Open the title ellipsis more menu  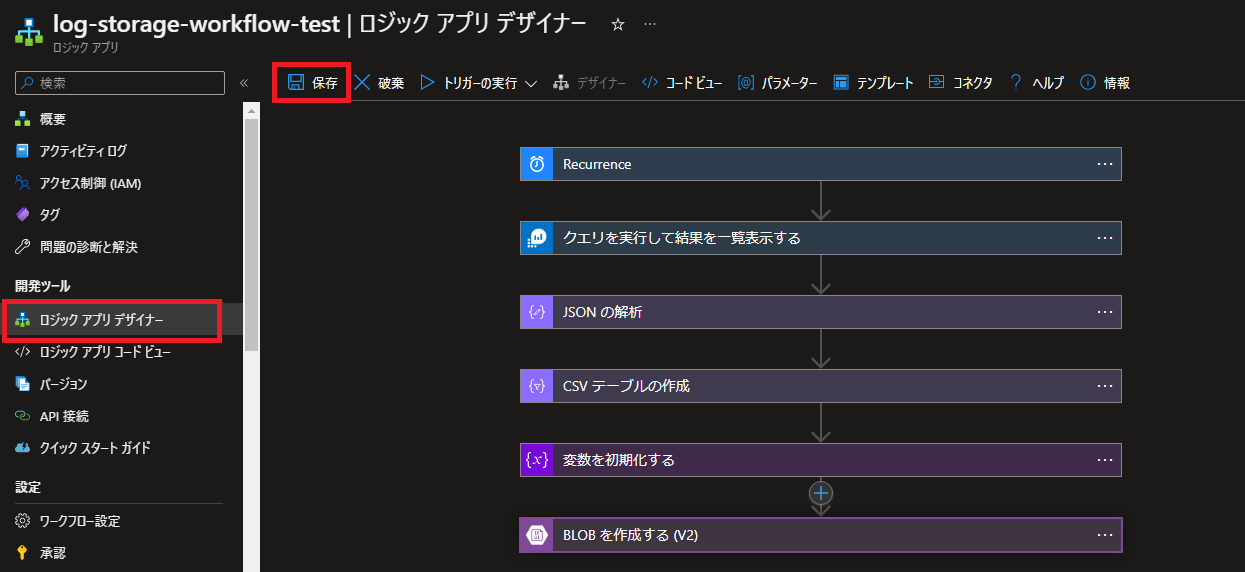click(x=650, y=24)
